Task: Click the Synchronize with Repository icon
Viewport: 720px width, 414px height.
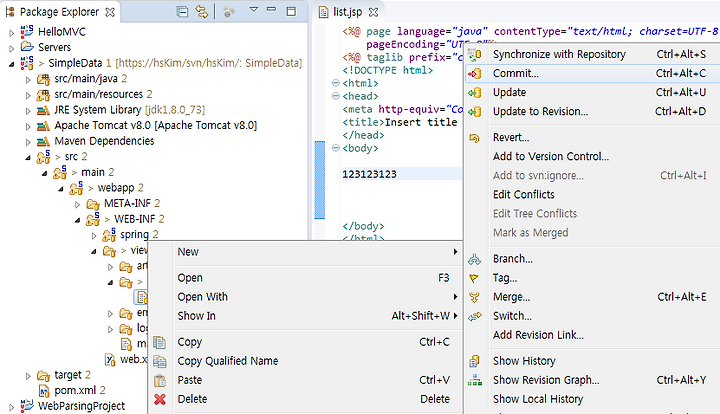Action: tap(475, 55)
